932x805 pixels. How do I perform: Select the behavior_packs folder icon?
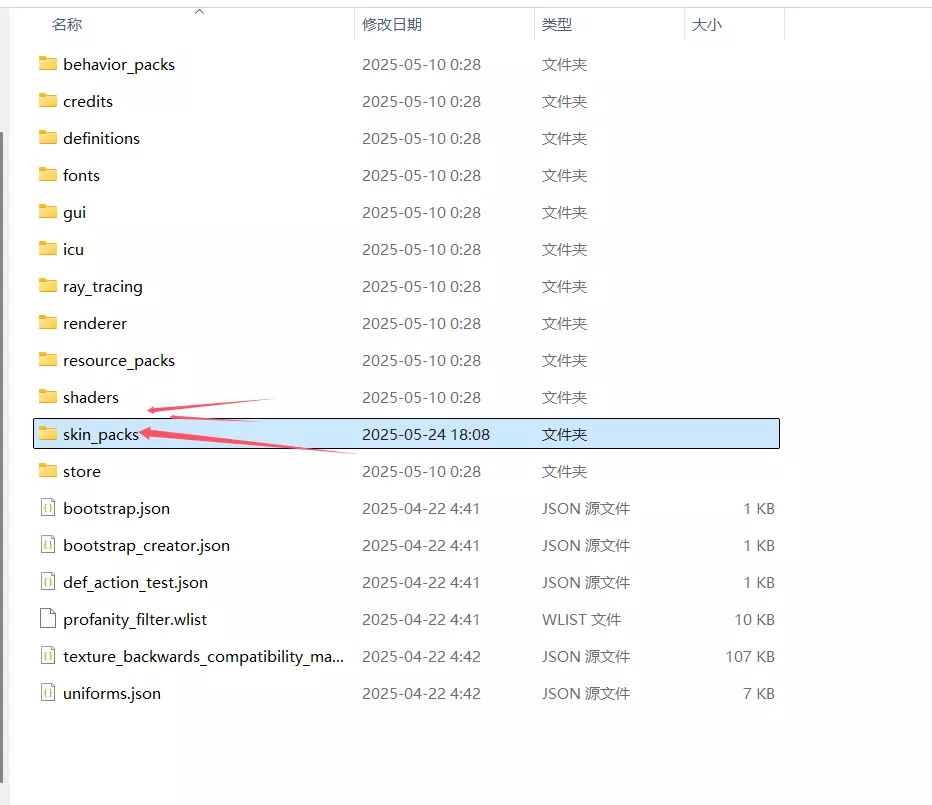tap(48, 64)
